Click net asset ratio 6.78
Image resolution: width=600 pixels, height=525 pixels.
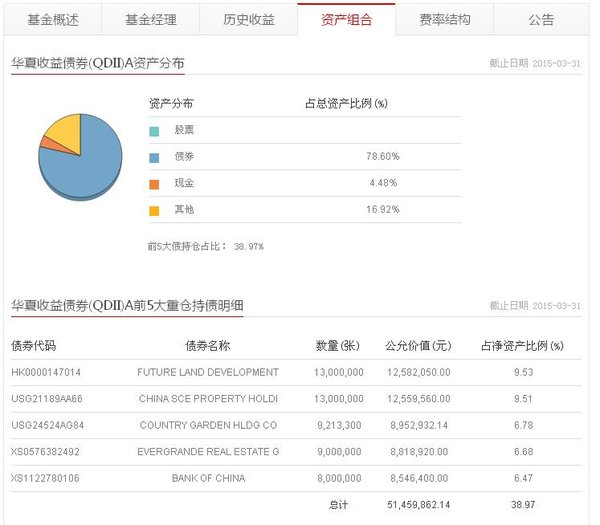(x=523, y=425)
